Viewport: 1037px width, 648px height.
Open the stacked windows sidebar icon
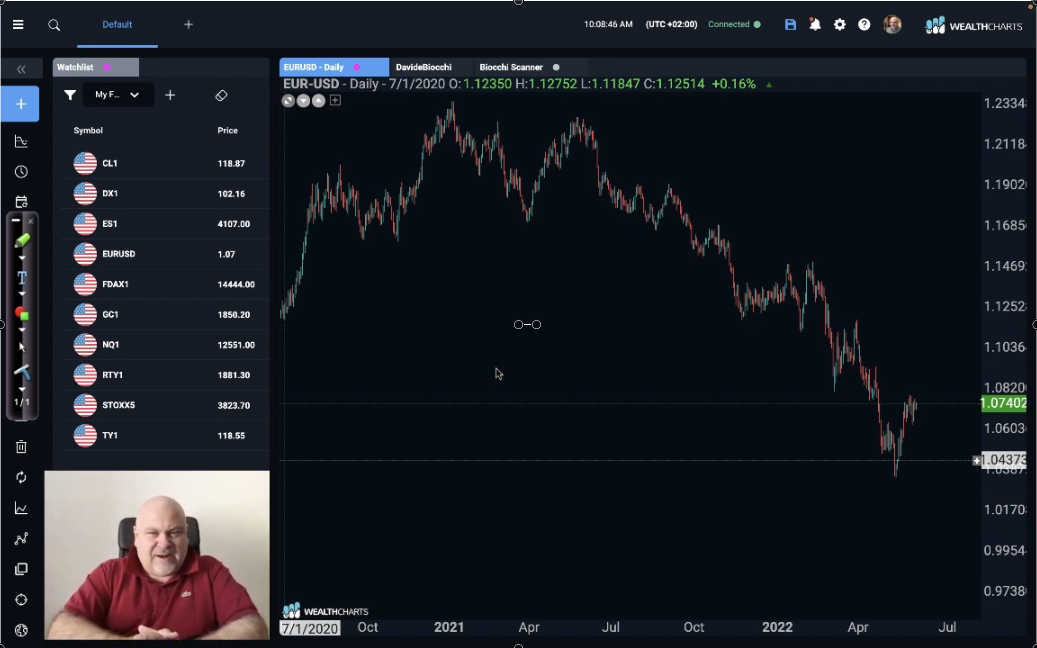click(x=21, y=569)
